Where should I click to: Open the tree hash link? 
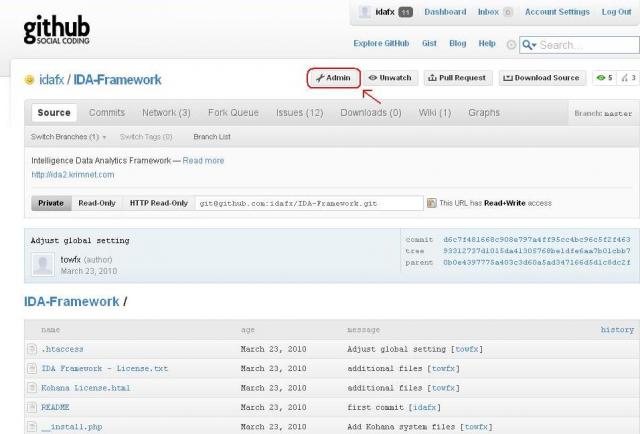(537, 251)
